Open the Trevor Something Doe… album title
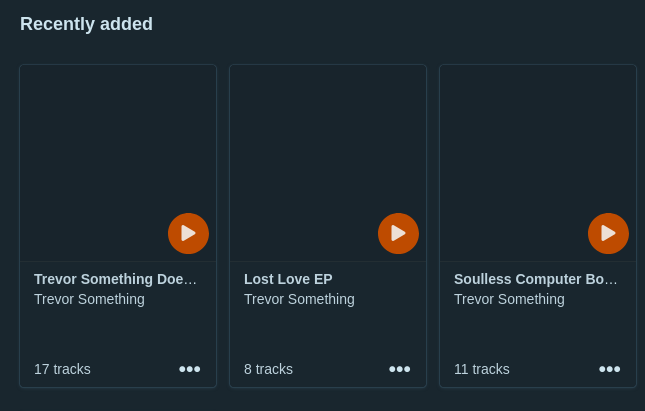The width and height of the screenshot is (645, 411). click(x=115, y=279)
